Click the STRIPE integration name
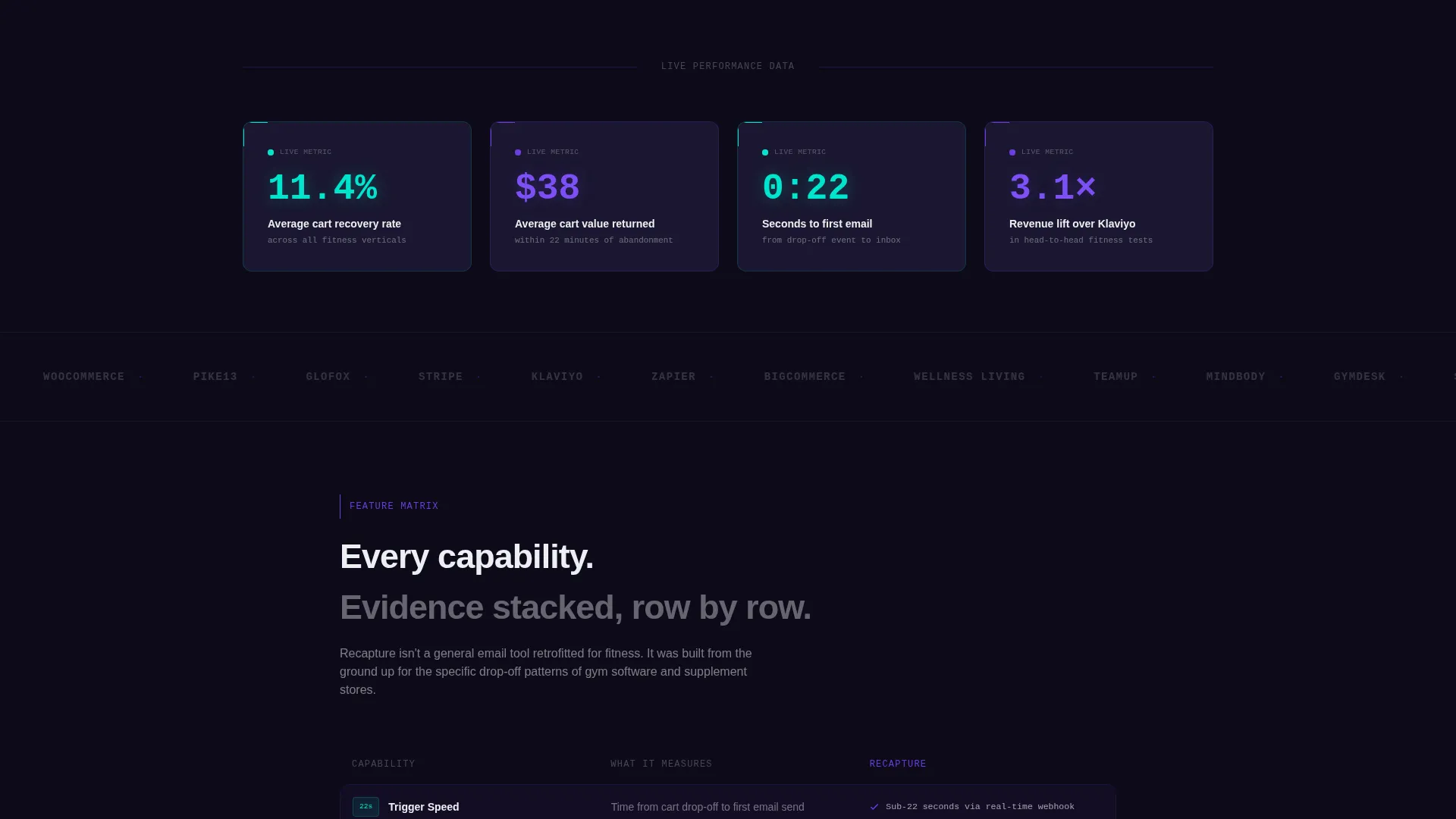This screenshot has width=1456, height=819. pyautogui.click(x=441, y=377)
